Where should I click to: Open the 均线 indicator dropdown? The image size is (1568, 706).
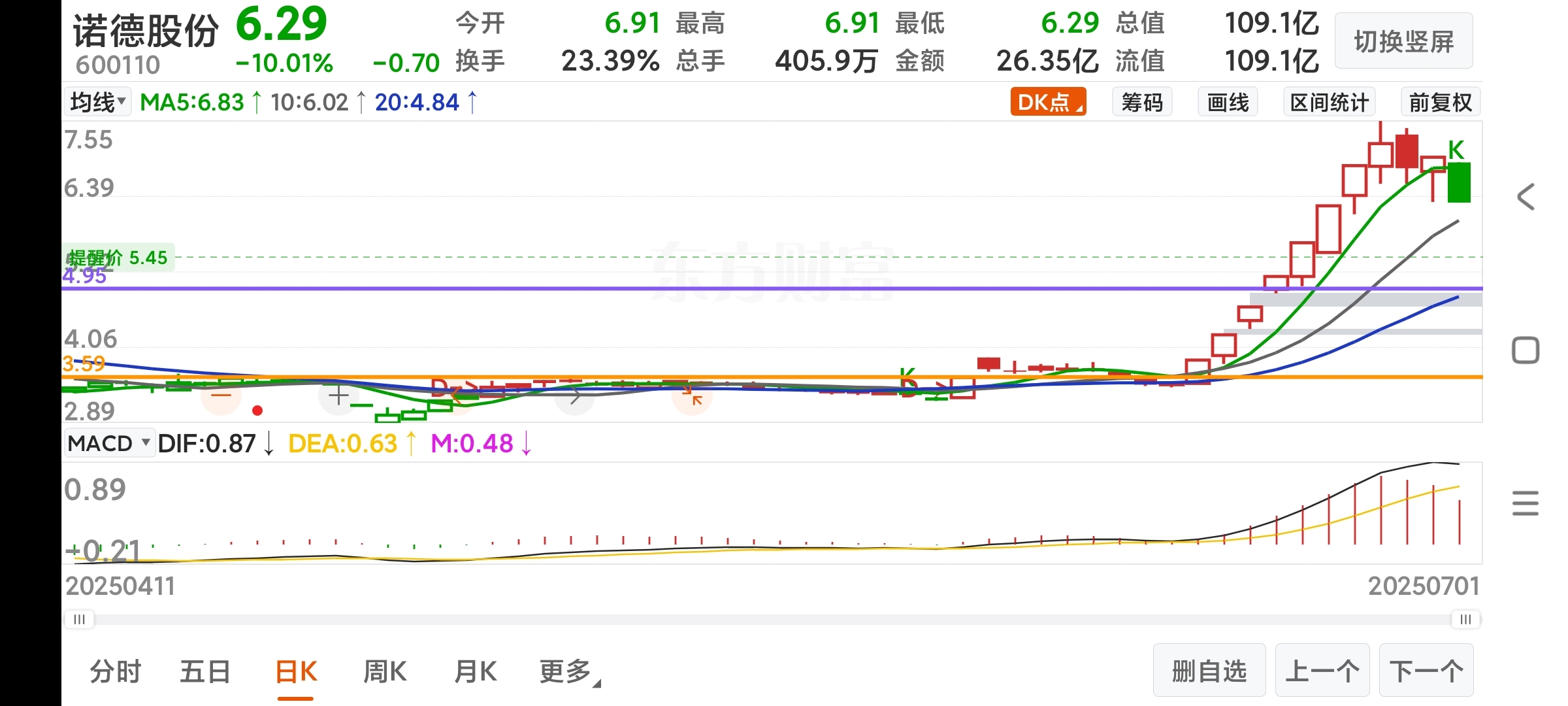[97, 102]
